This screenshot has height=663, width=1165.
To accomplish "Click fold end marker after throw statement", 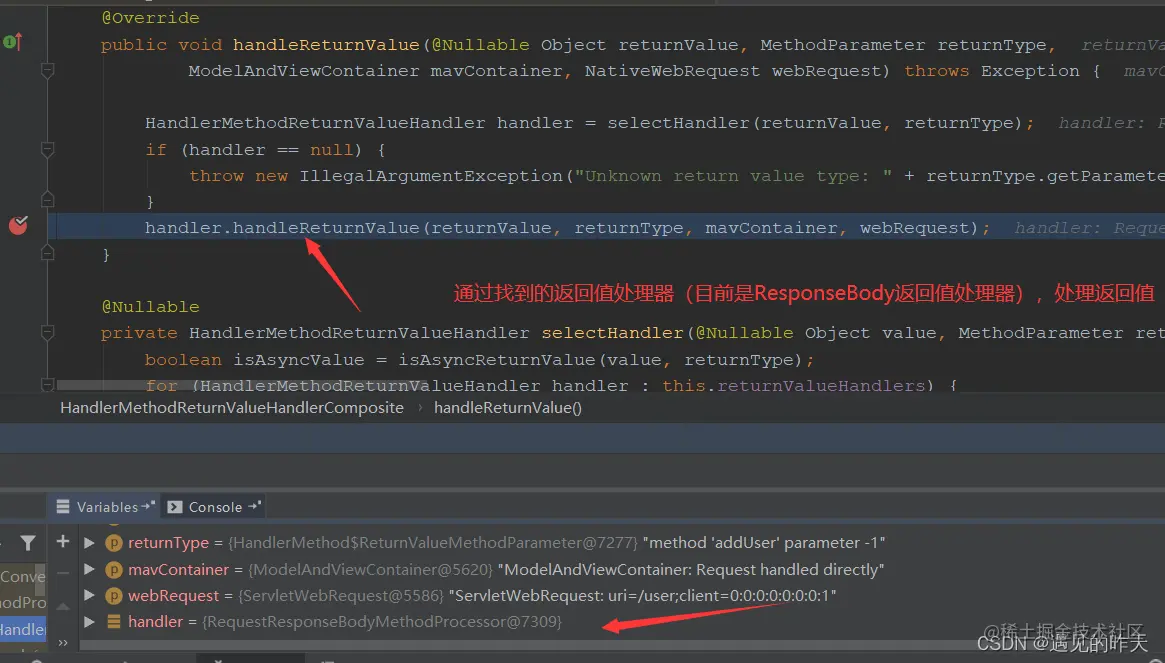I will pos(48,199).
